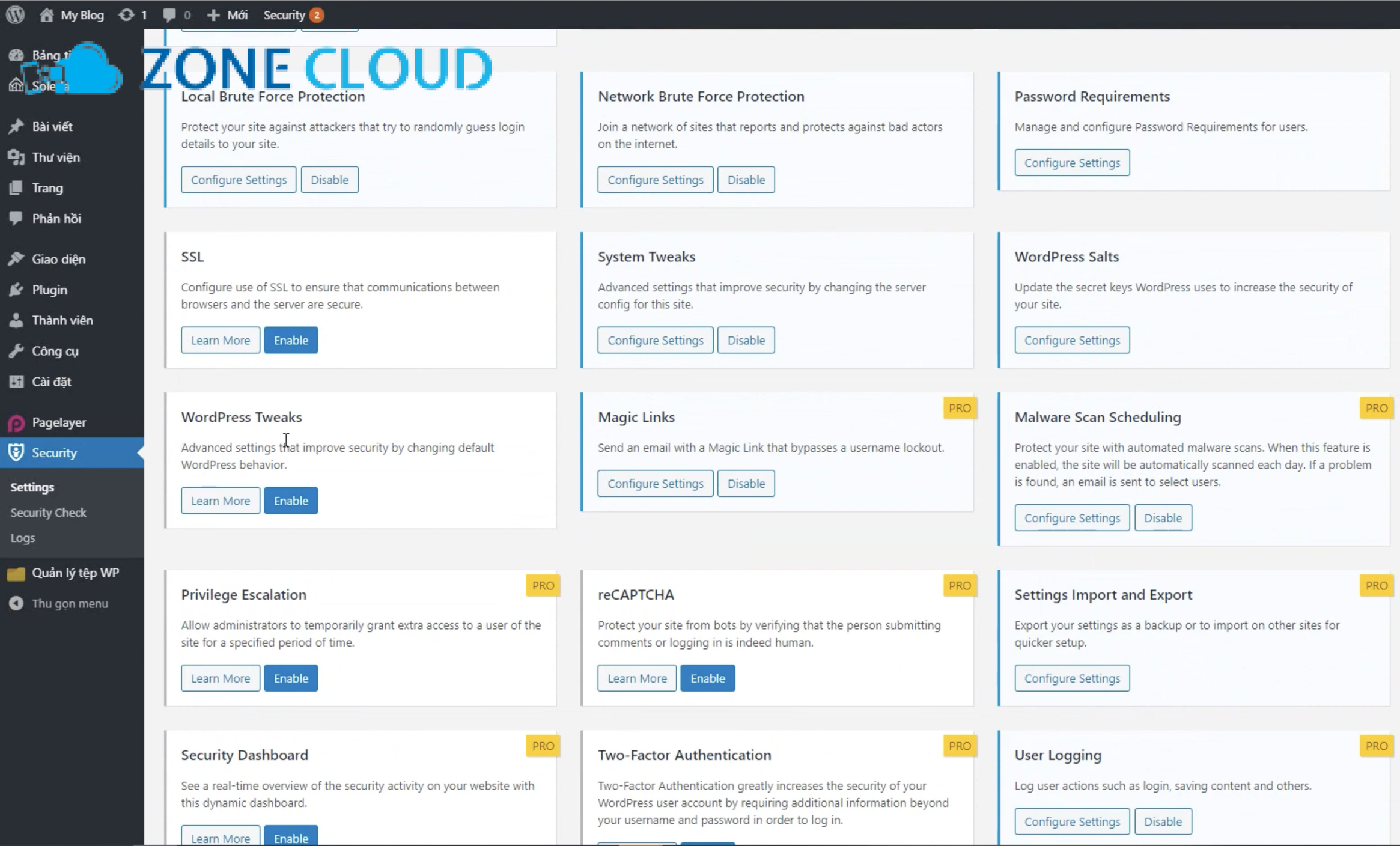
Task: Open the updates icon in admin bar
Action: 127,14
